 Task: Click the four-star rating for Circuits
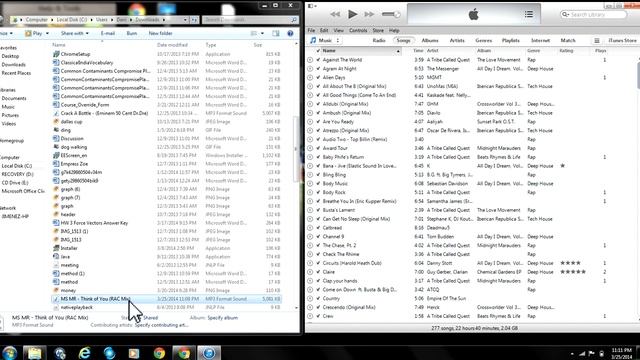coord(570,263)
